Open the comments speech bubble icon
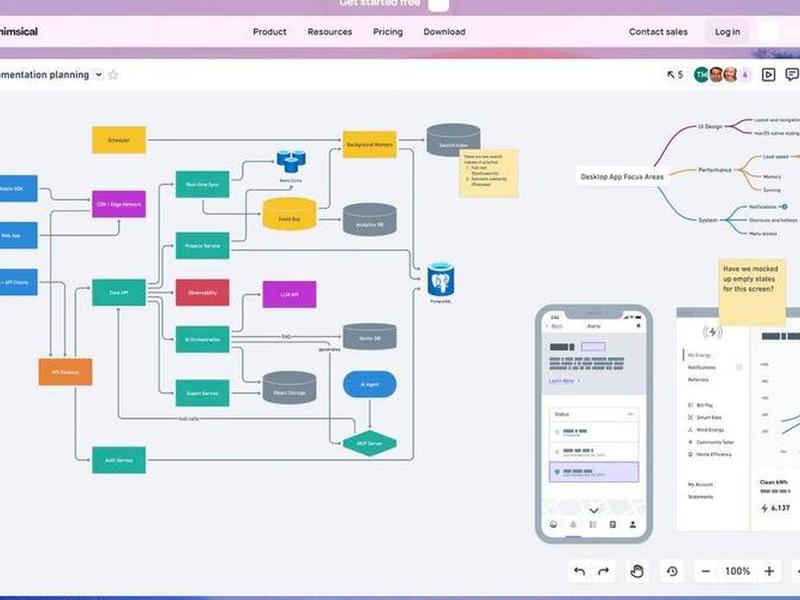 tap(792, 75)
